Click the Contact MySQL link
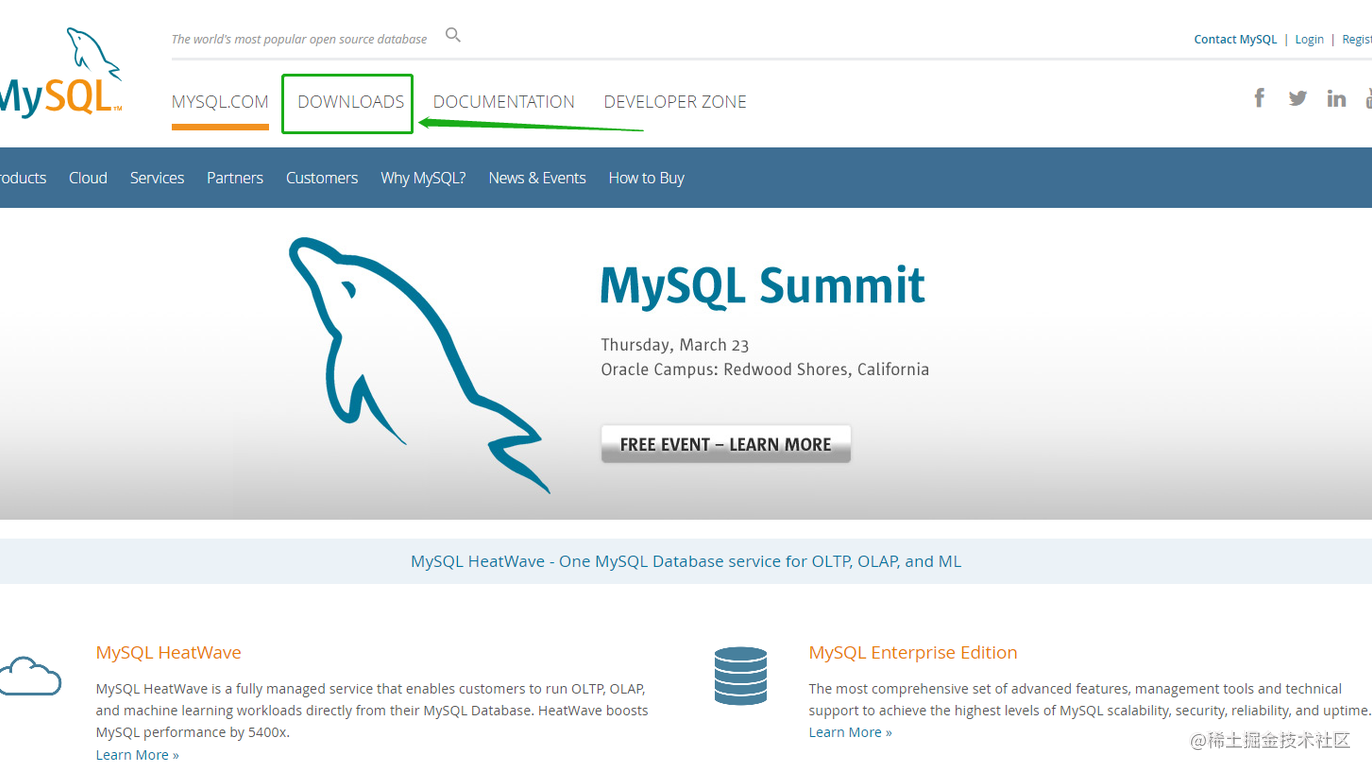 tap(1235, 39)
